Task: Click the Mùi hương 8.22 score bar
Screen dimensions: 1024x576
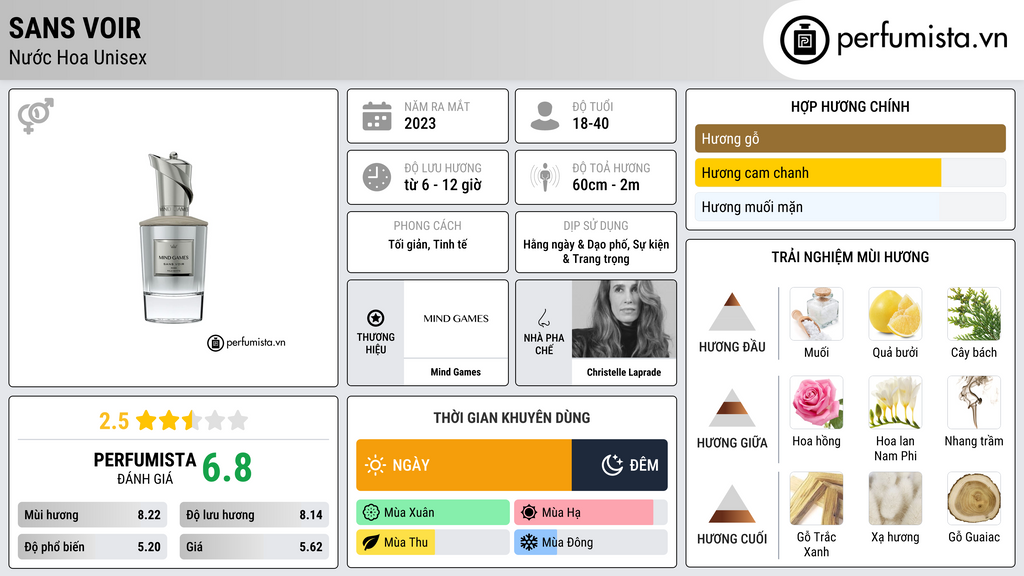Action: tap(92, 515)
